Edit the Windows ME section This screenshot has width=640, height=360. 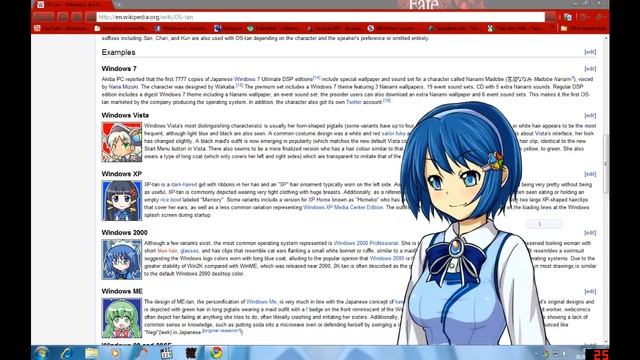click(x=590, y=291)
